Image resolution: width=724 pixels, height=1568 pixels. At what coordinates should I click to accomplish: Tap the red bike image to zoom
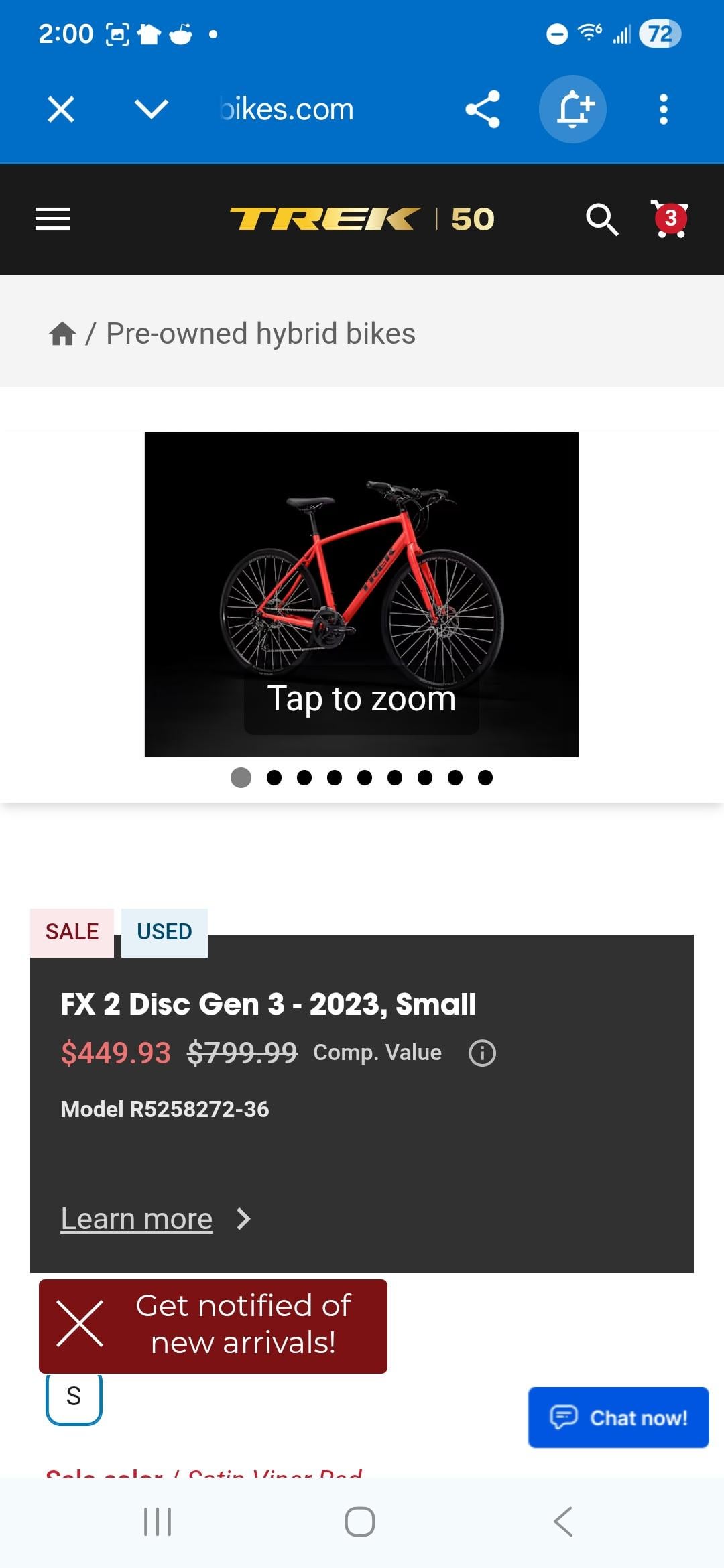pos(361,583)
